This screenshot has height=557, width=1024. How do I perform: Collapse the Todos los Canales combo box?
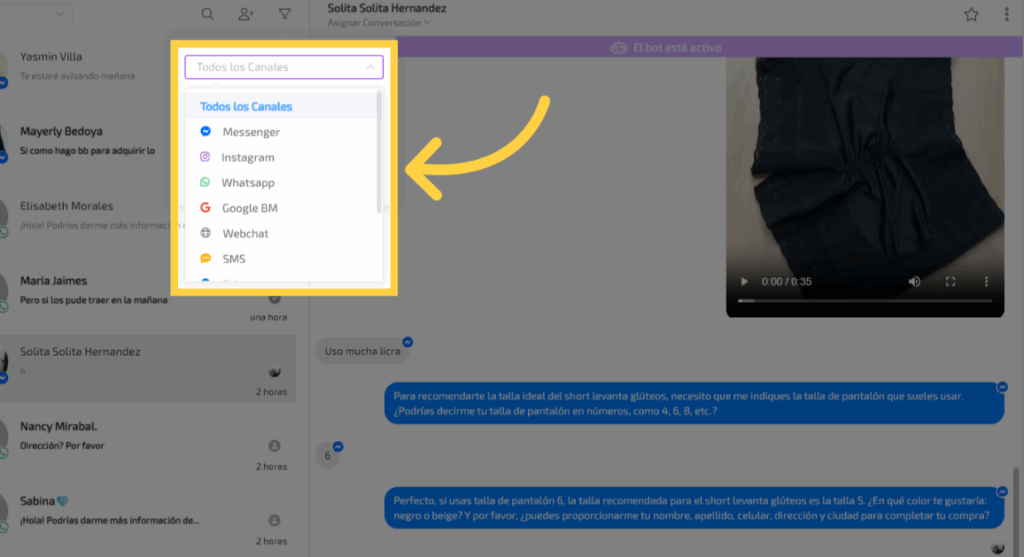click(370, 67)
